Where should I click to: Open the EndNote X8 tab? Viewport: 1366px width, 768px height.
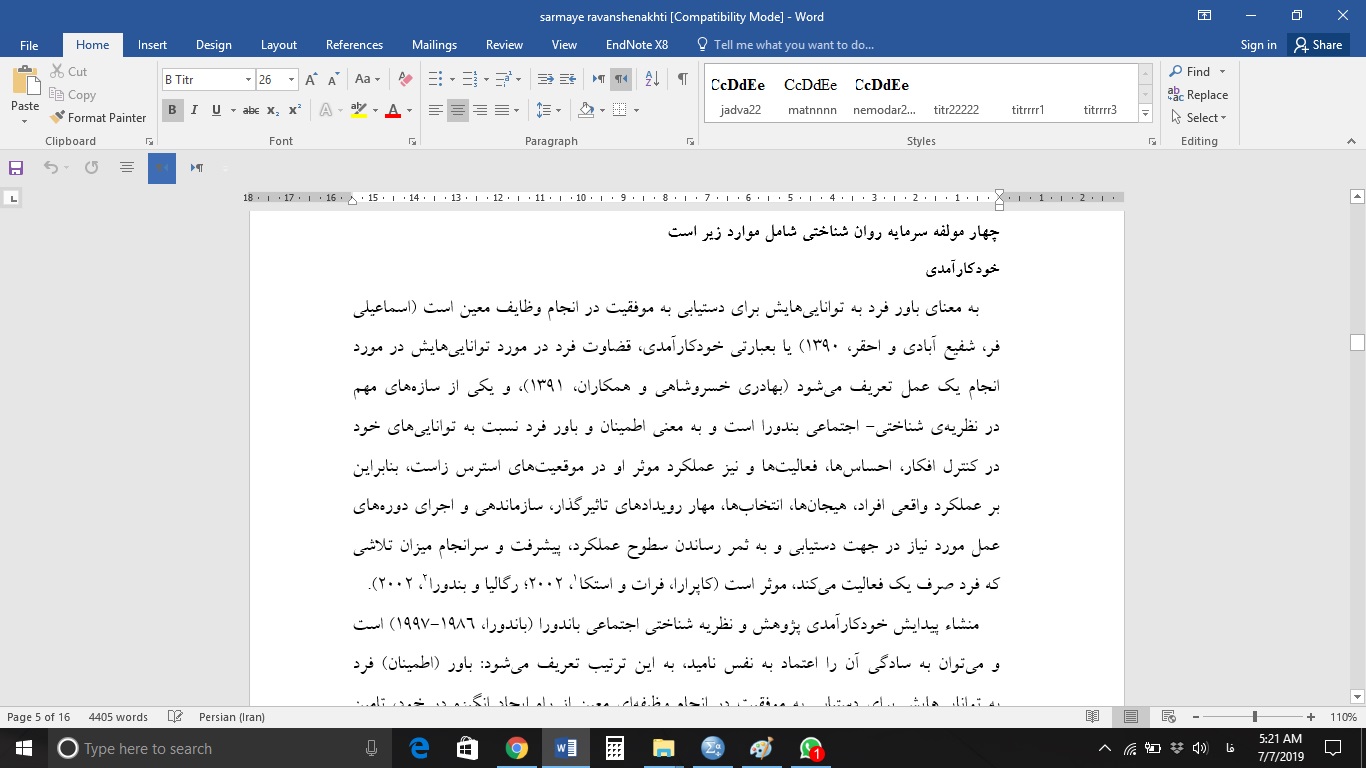[637, 44]
